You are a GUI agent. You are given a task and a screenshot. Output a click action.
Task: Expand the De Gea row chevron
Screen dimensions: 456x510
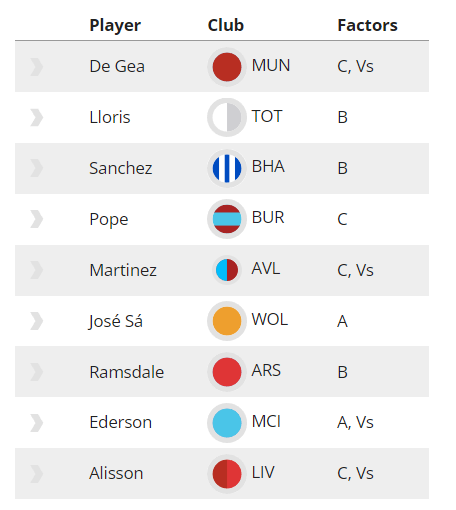(36, 67)
